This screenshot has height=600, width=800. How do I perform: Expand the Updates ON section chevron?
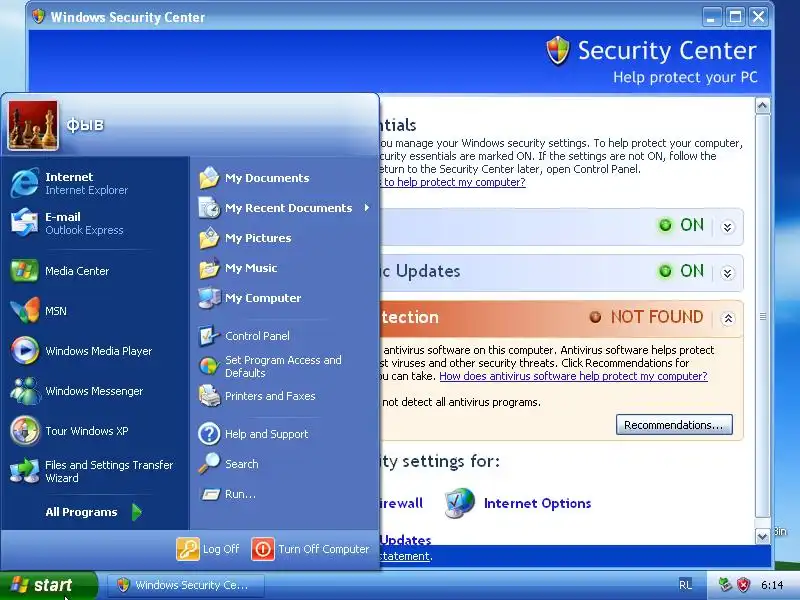coord(728,273)
